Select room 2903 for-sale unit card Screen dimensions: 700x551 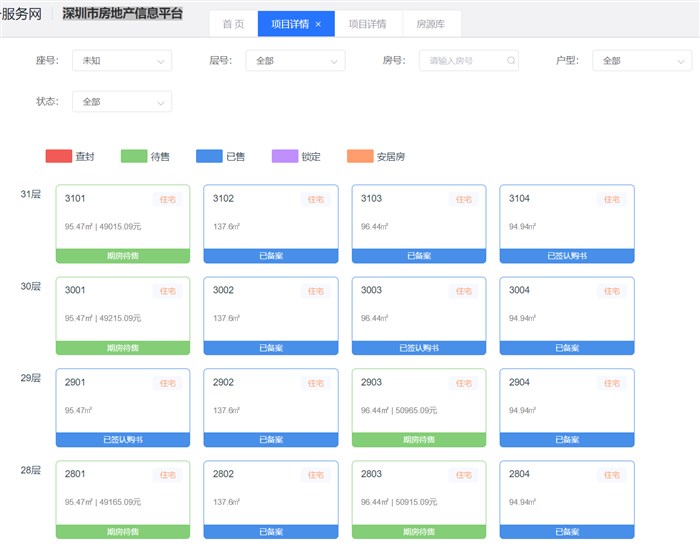pyautogui.click(x=418, y=400)
